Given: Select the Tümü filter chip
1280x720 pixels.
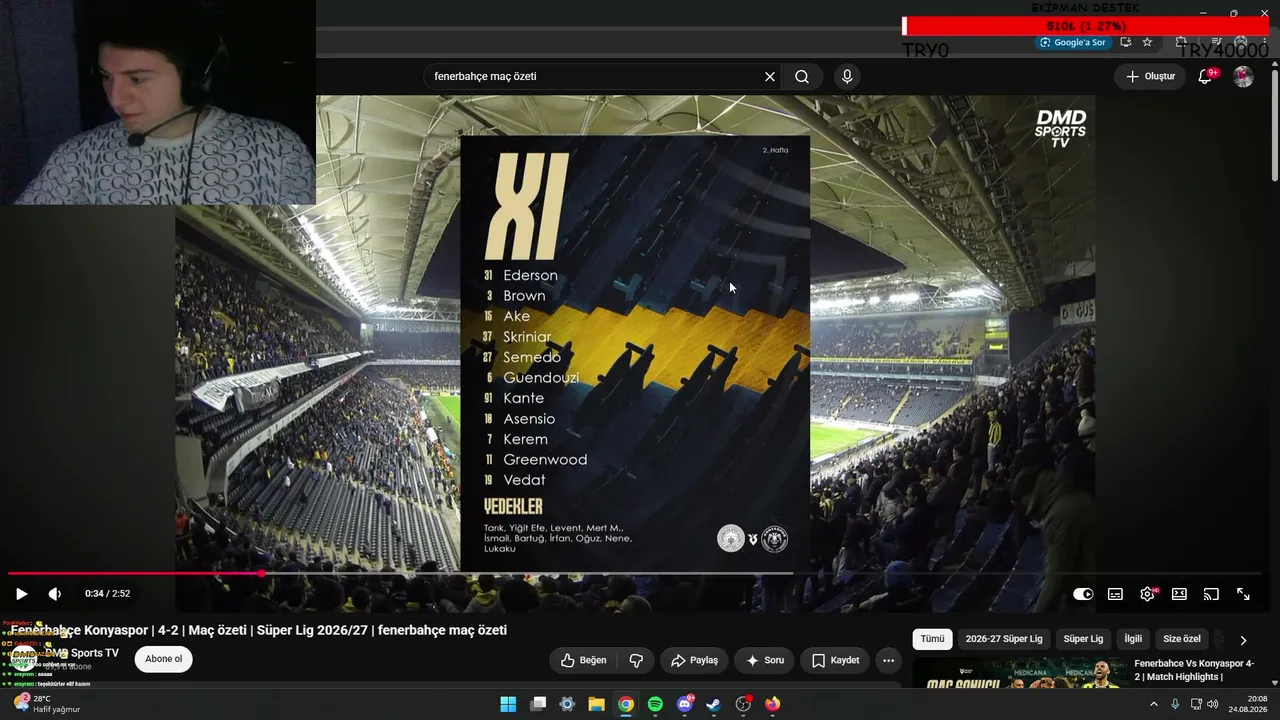Looking at the screenshot, I should point(932,639).
